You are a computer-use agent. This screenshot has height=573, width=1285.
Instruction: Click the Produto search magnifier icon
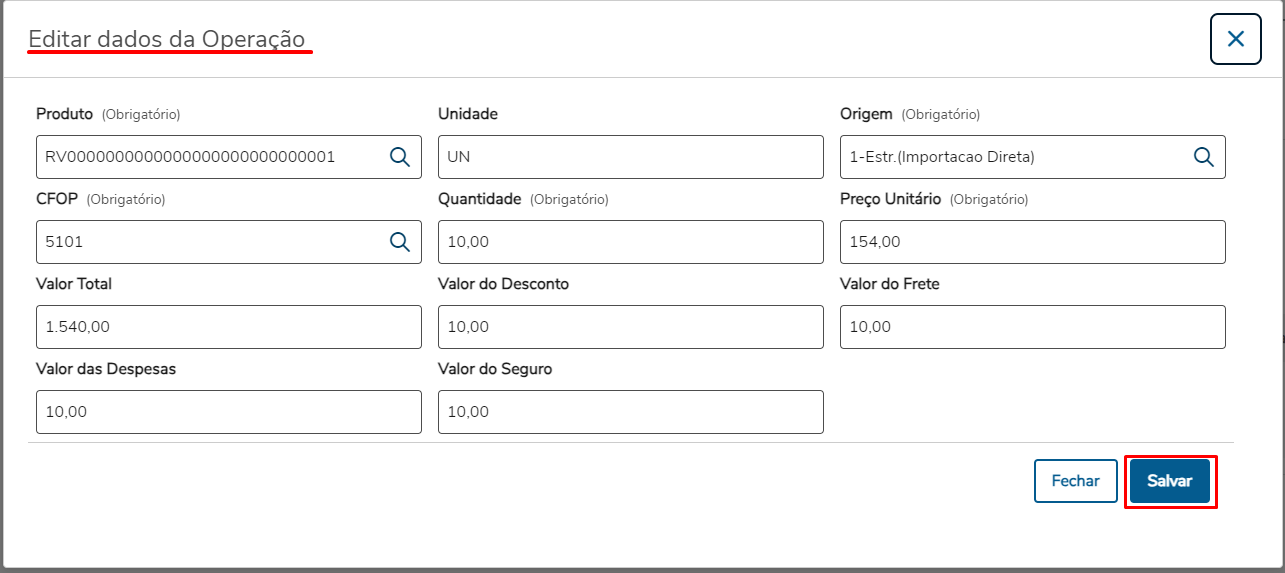click(x=399, y=157)
